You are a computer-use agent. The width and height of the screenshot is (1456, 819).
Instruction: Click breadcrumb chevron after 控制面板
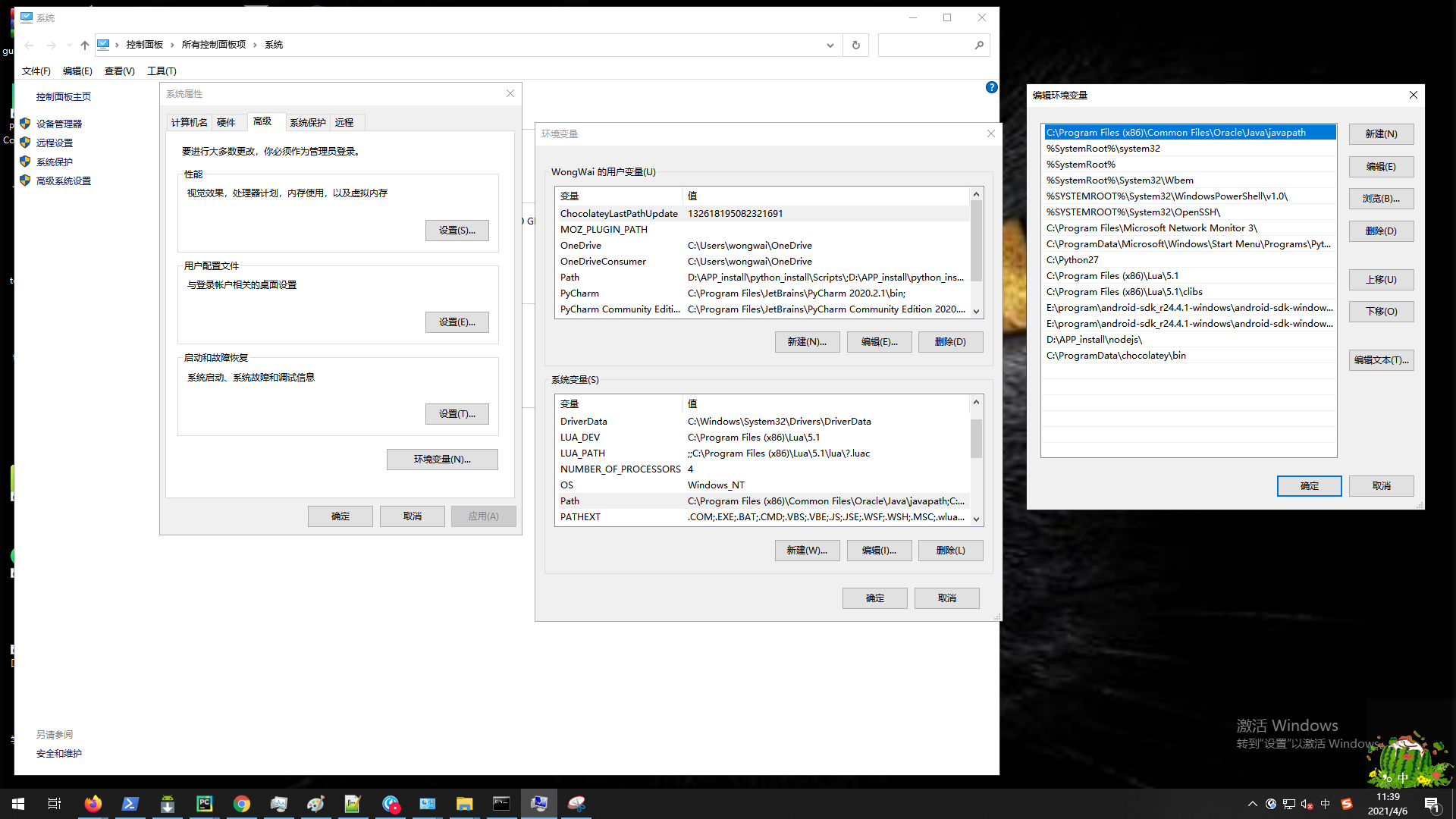[x=172, y=45]
